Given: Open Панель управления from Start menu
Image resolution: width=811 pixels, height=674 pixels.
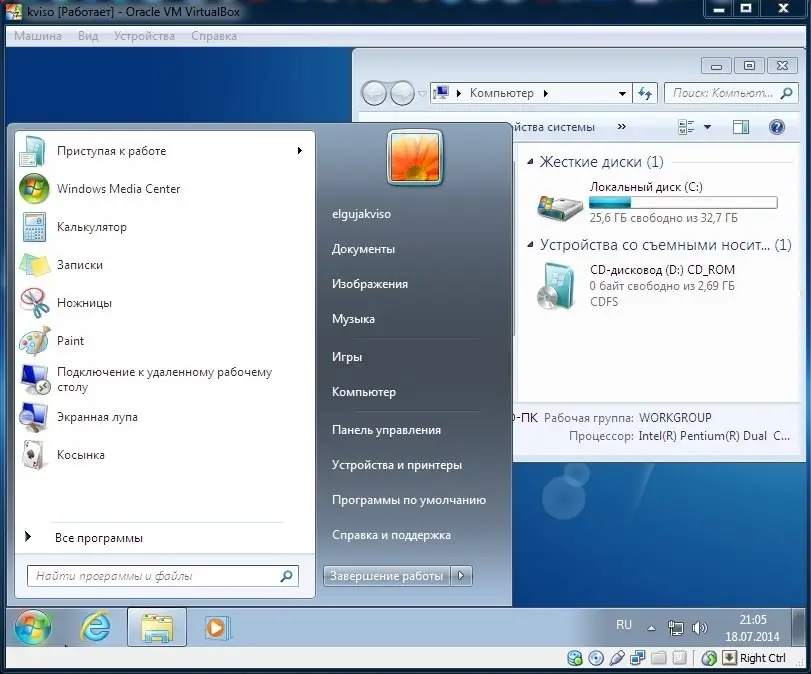Looking at the screenshot, I should pyautogui.click(x=386, y=430).
